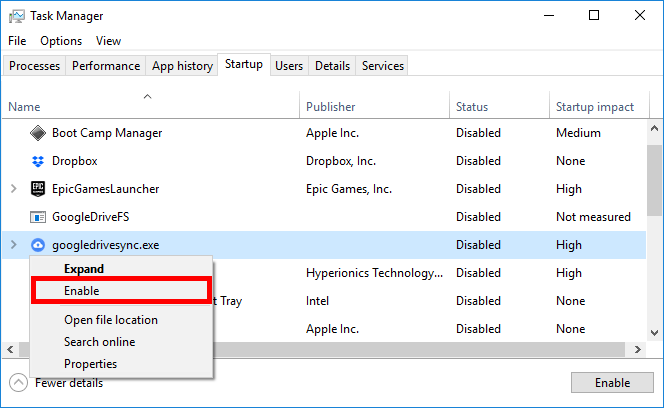Close the Task Manager window
The width and height of the screenshot is (664, 408).
(x=640, y=16)
